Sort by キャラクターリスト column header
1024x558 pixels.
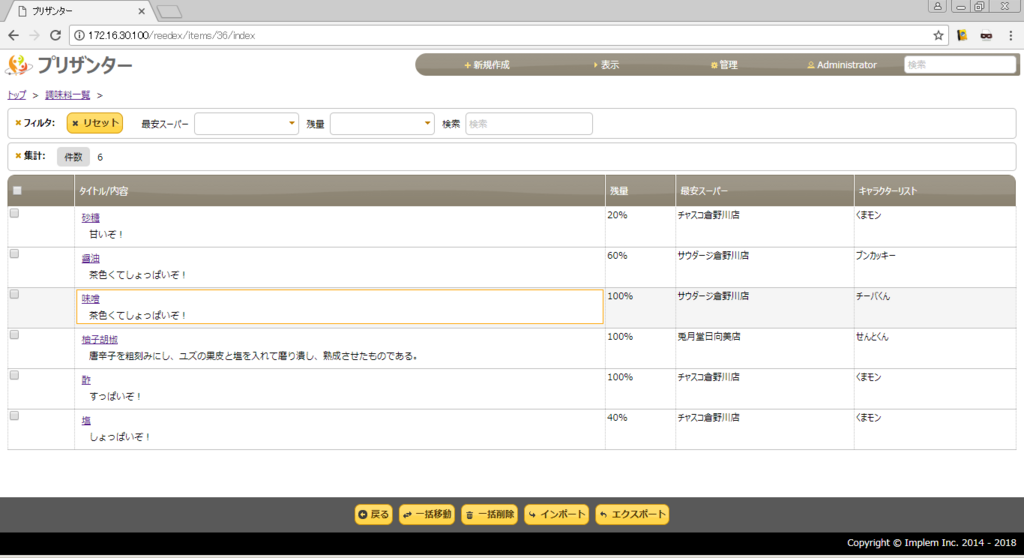pos(935,191)
